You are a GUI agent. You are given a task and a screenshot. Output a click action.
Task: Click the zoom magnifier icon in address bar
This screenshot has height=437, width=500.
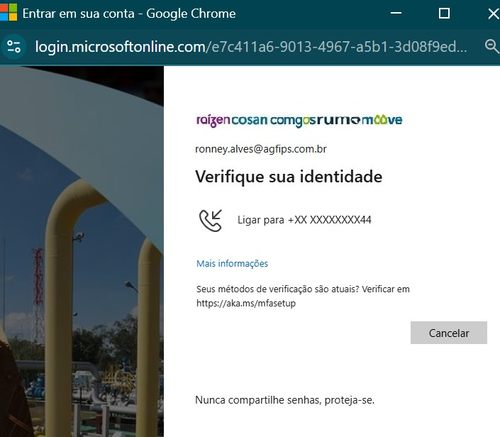(x=492, y=46)
